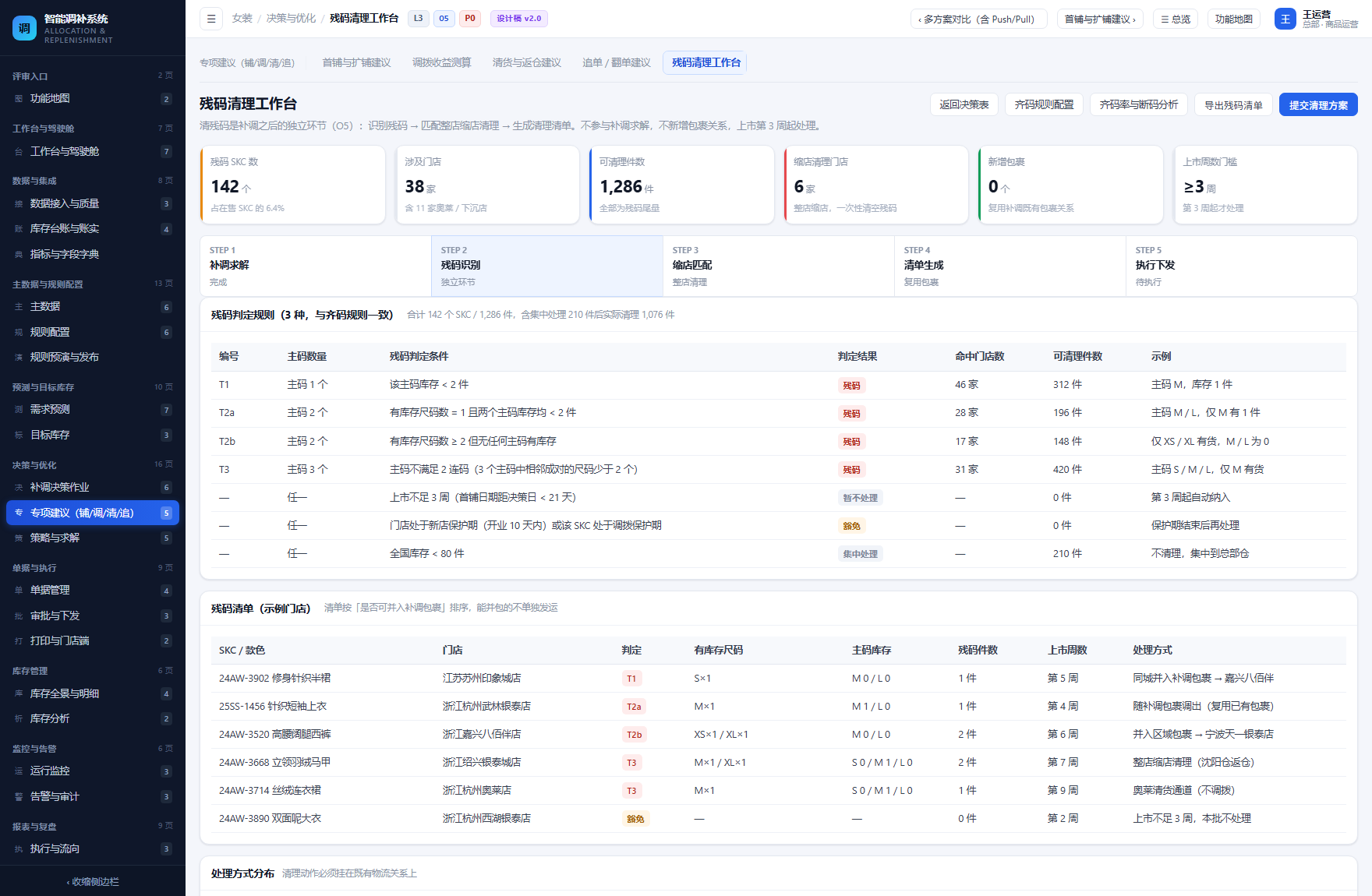1372x896 pixels.
Task: Open 齐码率与断码分析 button
Action: point(1139,104)
